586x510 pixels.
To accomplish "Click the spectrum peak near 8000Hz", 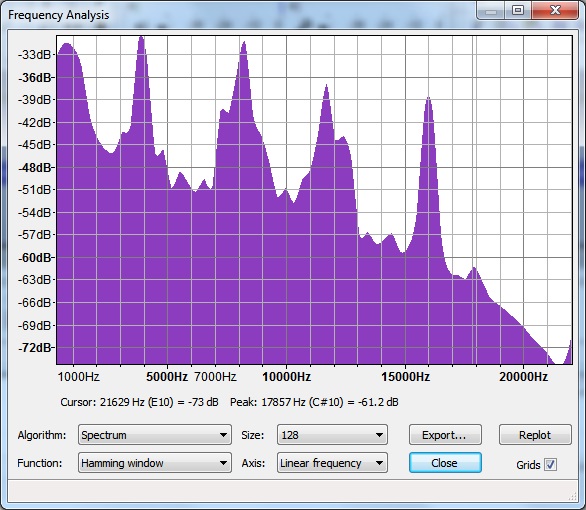I will [244, 43].
